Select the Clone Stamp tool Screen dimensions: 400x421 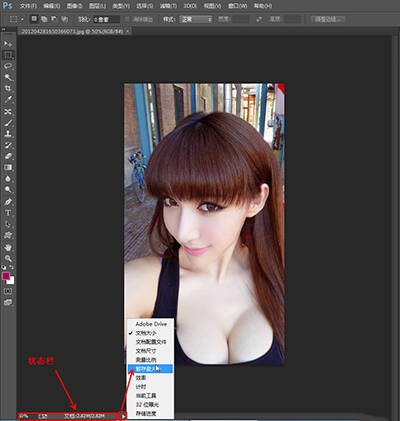(8, 134)
